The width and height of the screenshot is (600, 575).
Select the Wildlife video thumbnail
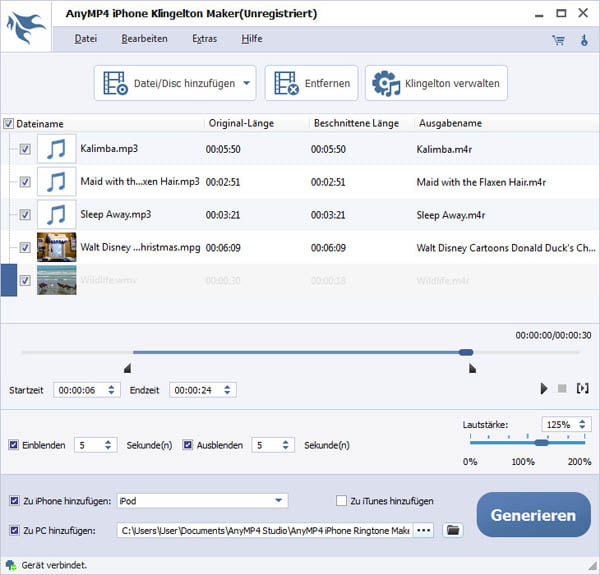point(56,280)
